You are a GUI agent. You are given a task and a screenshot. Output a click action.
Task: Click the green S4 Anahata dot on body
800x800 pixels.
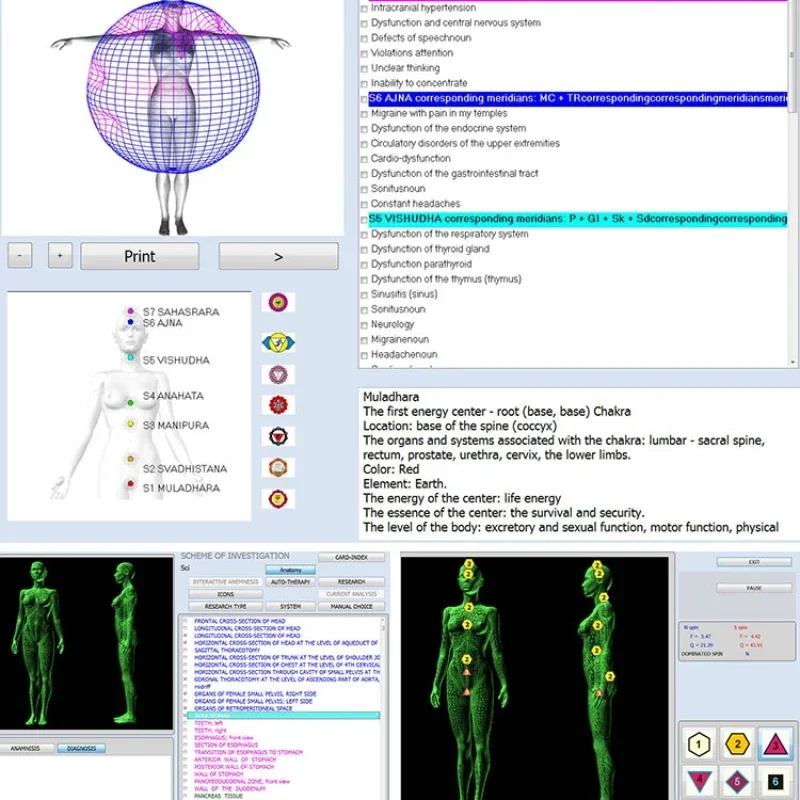click(131, 403)
